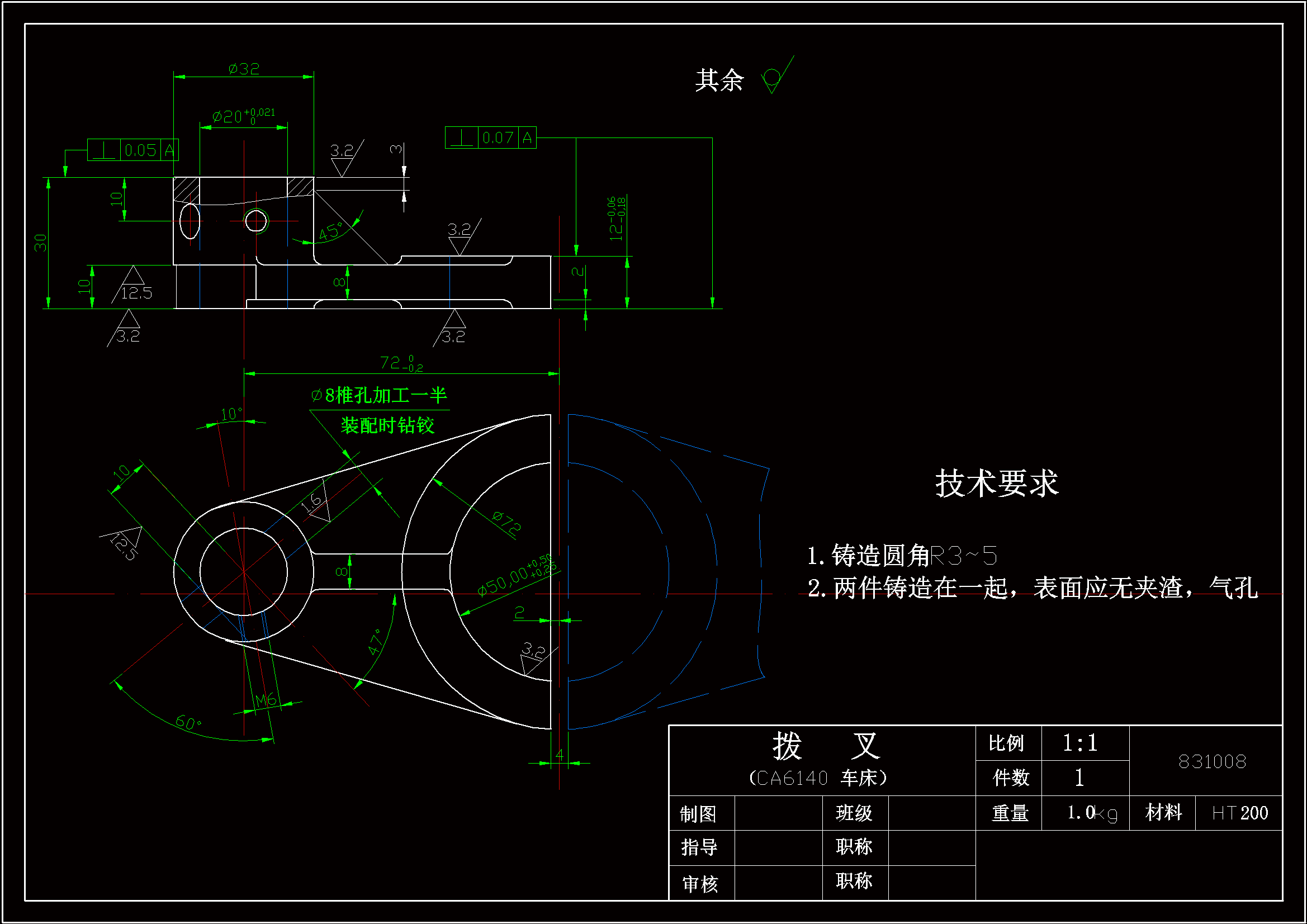This screenshot has height=924, width=1307.
Task: Click the drawing number 831008
Action: coord(1212,761)
